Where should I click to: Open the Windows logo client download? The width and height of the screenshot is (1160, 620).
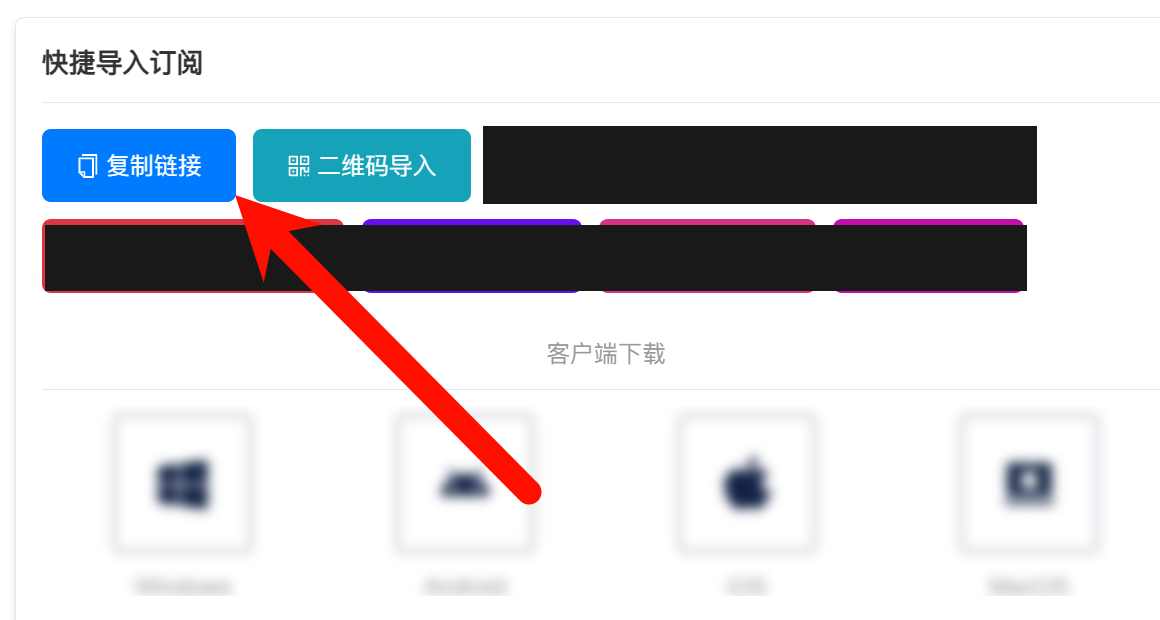coord(182,485)
